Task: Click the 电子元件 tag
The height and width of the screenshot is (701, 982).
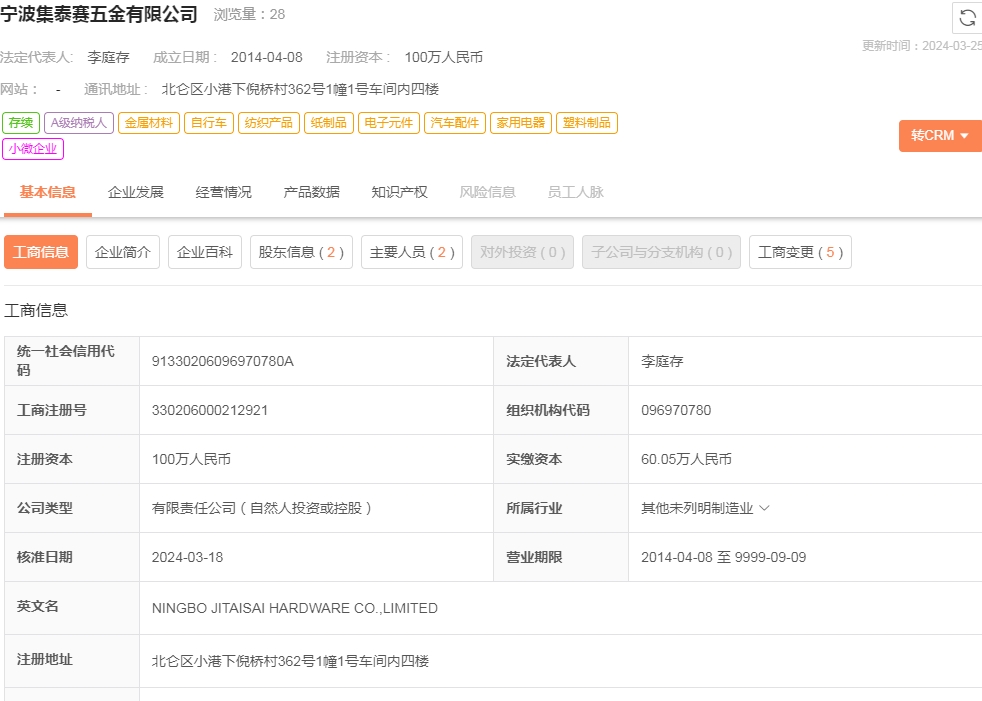Action: (x=389, y=123)
